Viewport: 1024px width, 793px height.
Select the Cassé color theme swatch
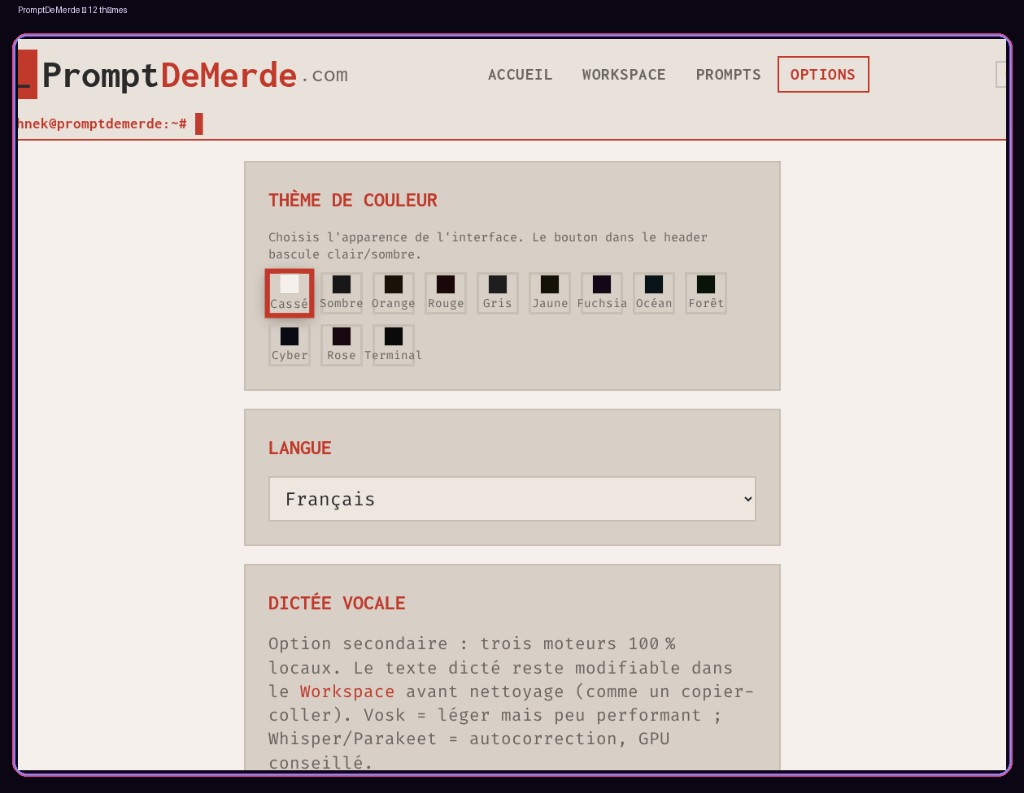(x=289, y=293)
